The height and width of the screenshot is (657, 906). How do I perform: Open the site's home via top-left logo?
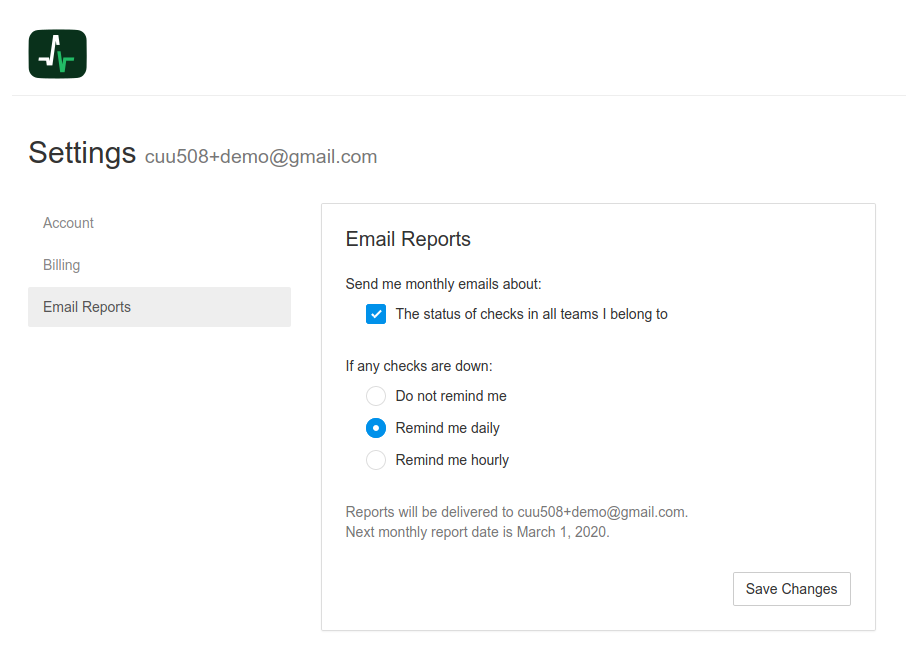pyautogui.click(x=56, y=53)
